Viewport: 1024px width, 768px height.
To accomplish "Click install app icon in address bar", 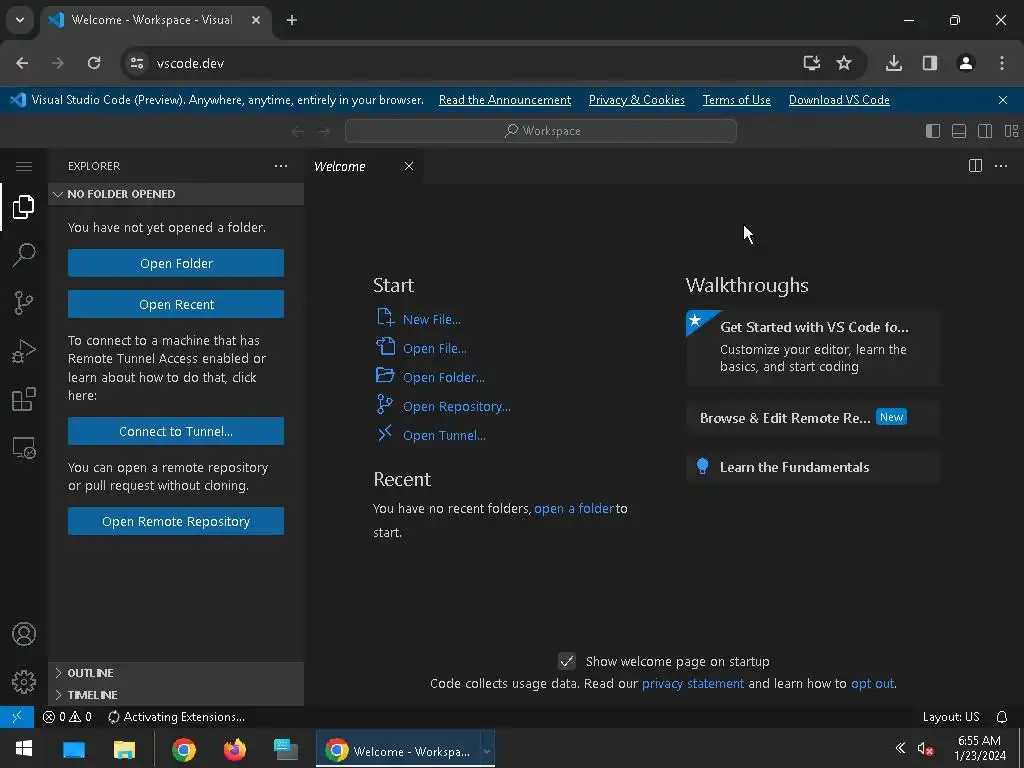I will (812, 63).
